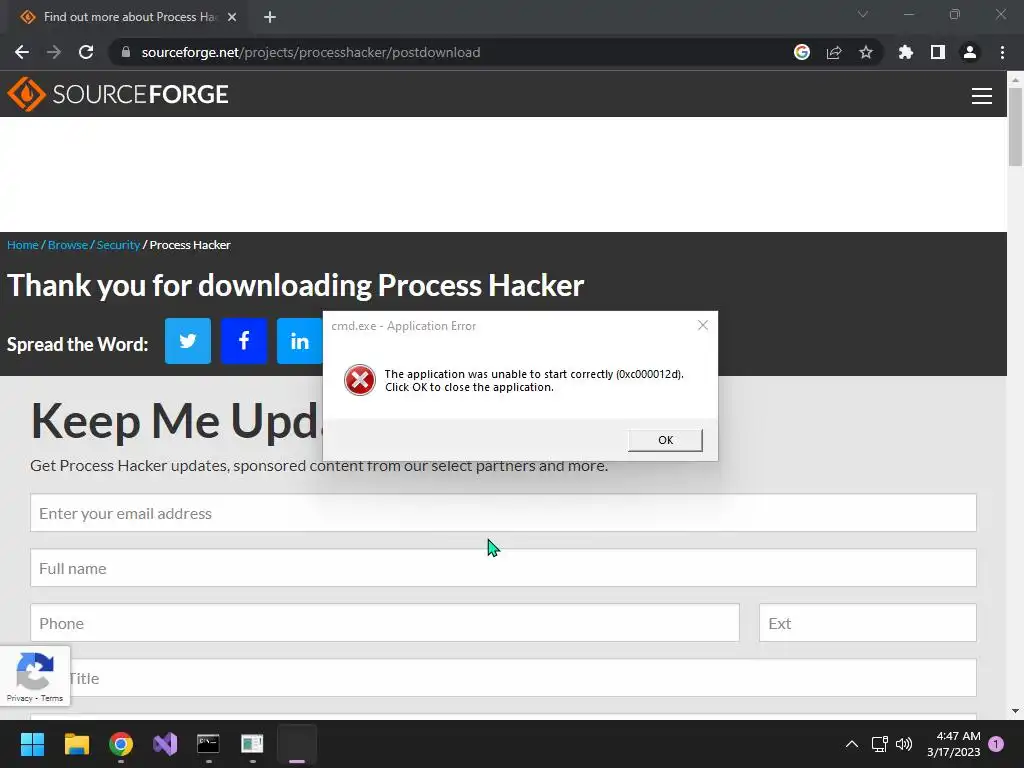Open the taskbar app beside Command Prompt
Viewport: 1024px width, 768px height.
252,744
